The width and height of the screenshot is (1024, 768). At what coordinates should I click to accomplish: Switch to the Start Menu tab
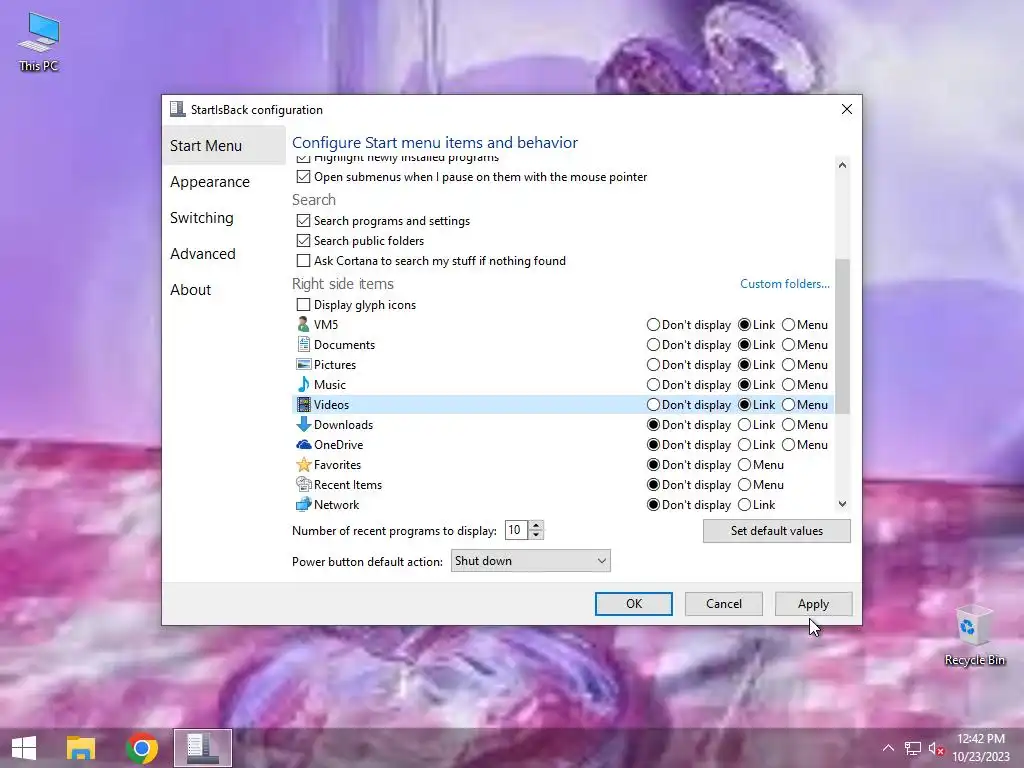tap(223, 146)
